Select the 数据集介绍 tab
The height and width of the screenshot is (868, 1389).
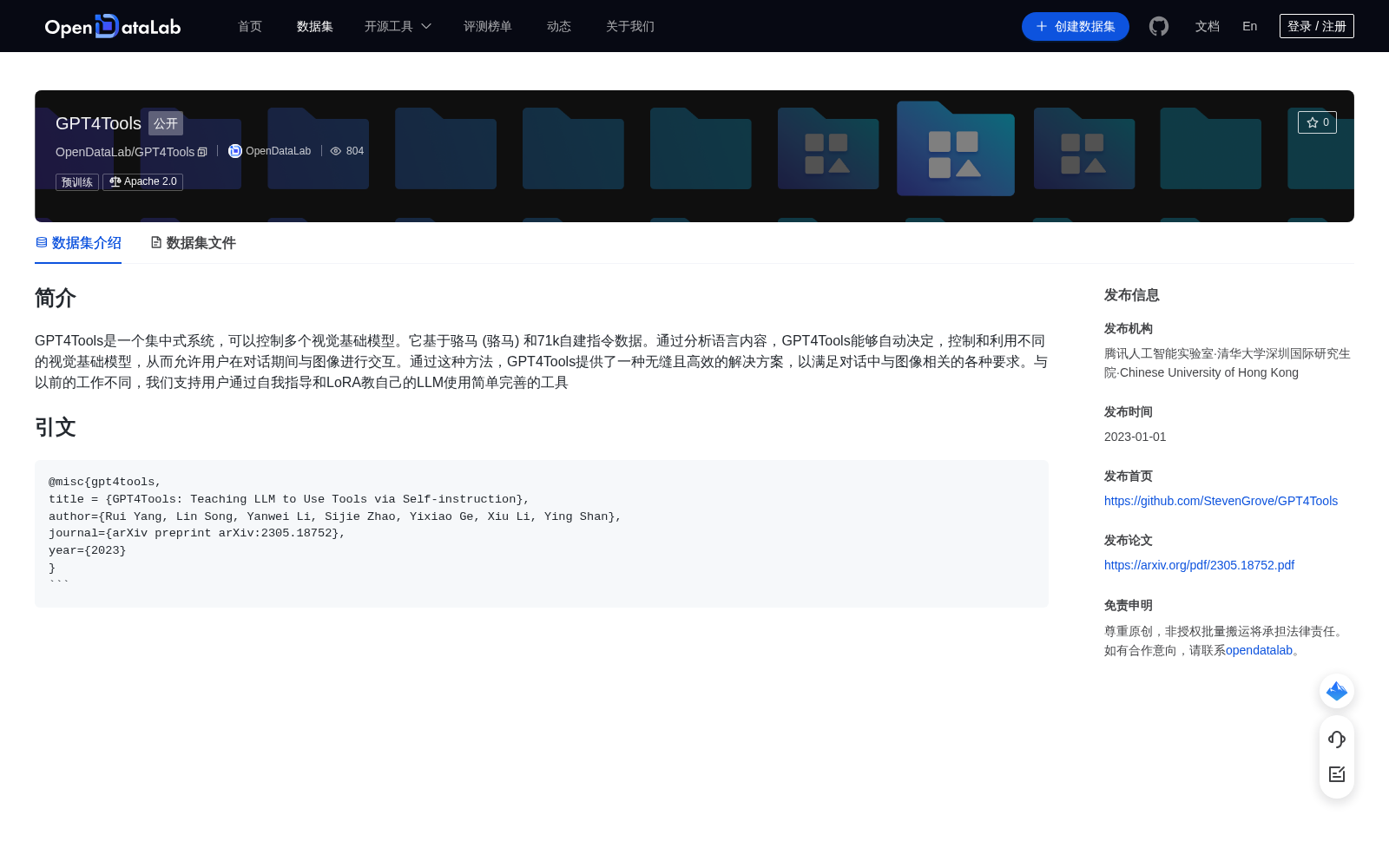tap(78, 243)
